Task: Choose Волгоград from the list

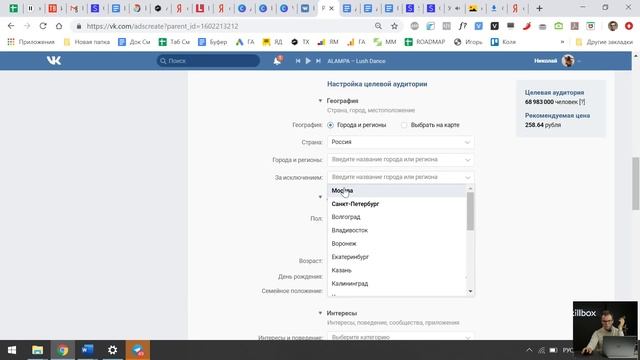Action: pyautogui.click(x=397, y=217)
